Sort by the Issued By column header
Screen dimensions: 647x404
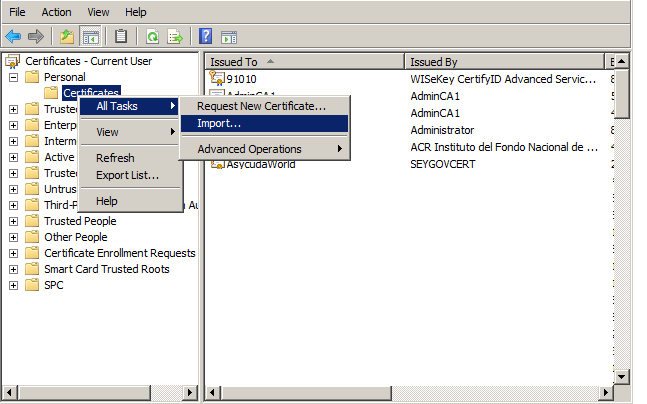click(500, 62)
